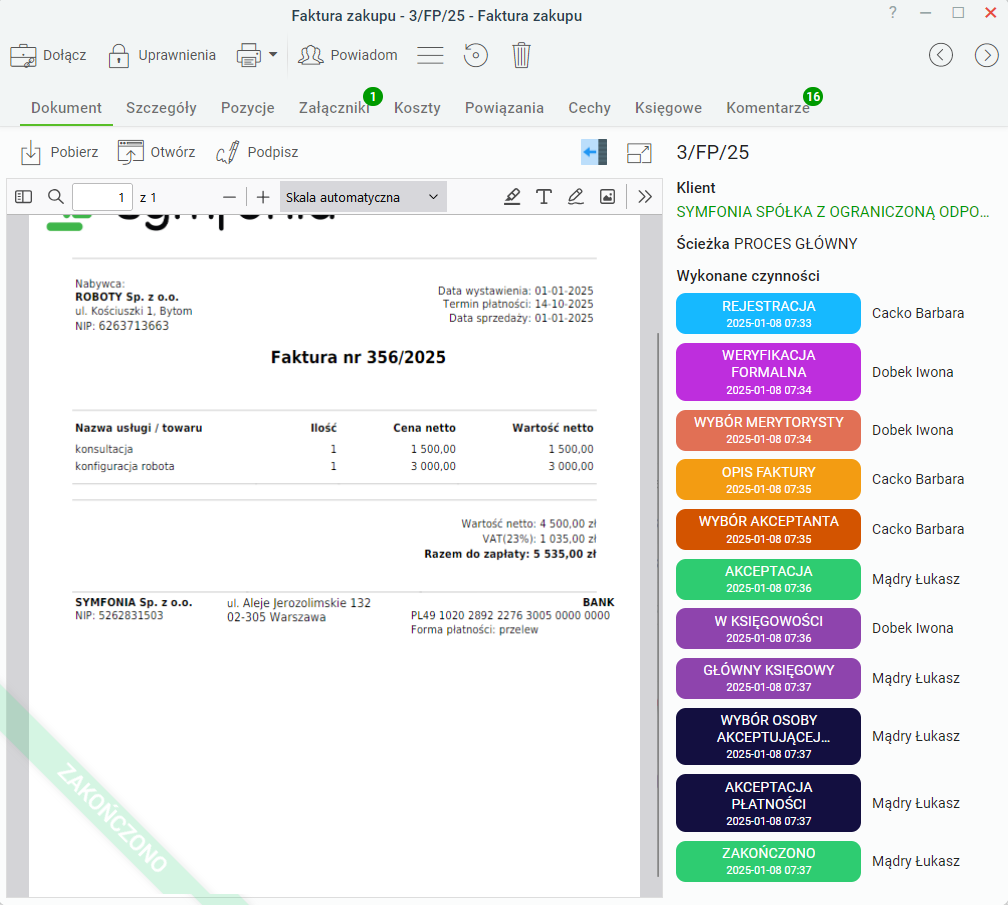Select the Cechy tab
The image size is (1008, 905).
click(590, 108)
